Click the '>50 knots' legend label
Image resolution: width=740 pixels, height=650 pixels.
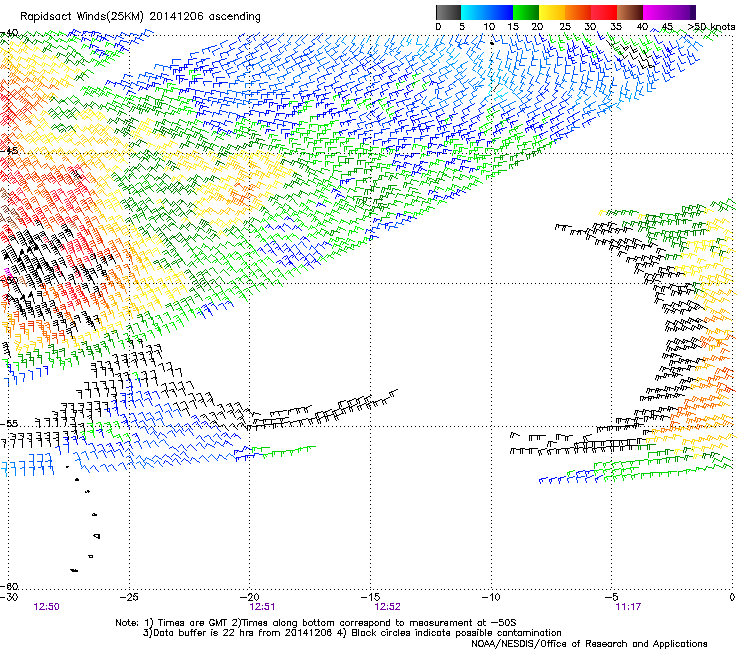coord(711,26)
